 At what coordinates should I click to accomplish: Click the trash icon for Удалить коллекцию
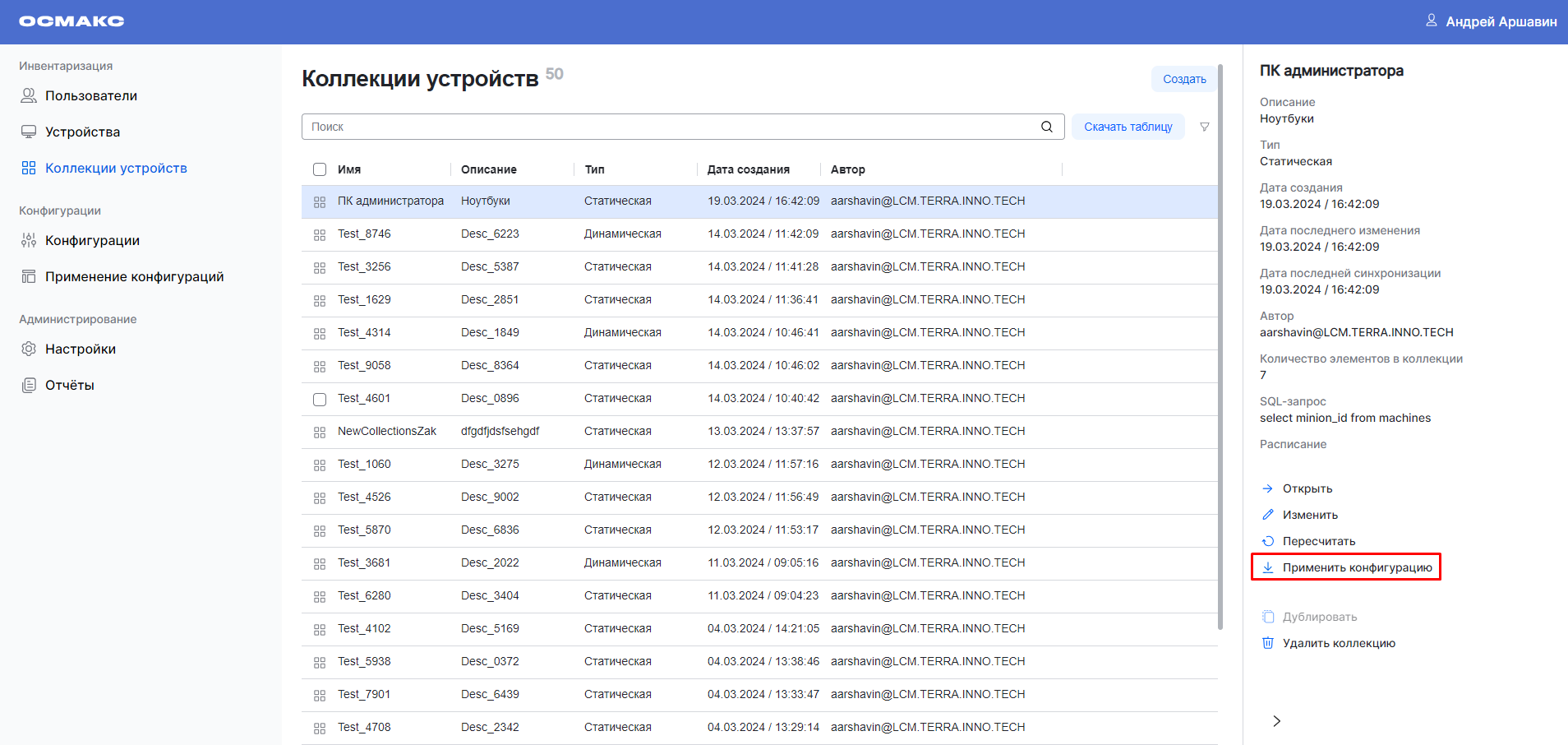click(1268, 643)
